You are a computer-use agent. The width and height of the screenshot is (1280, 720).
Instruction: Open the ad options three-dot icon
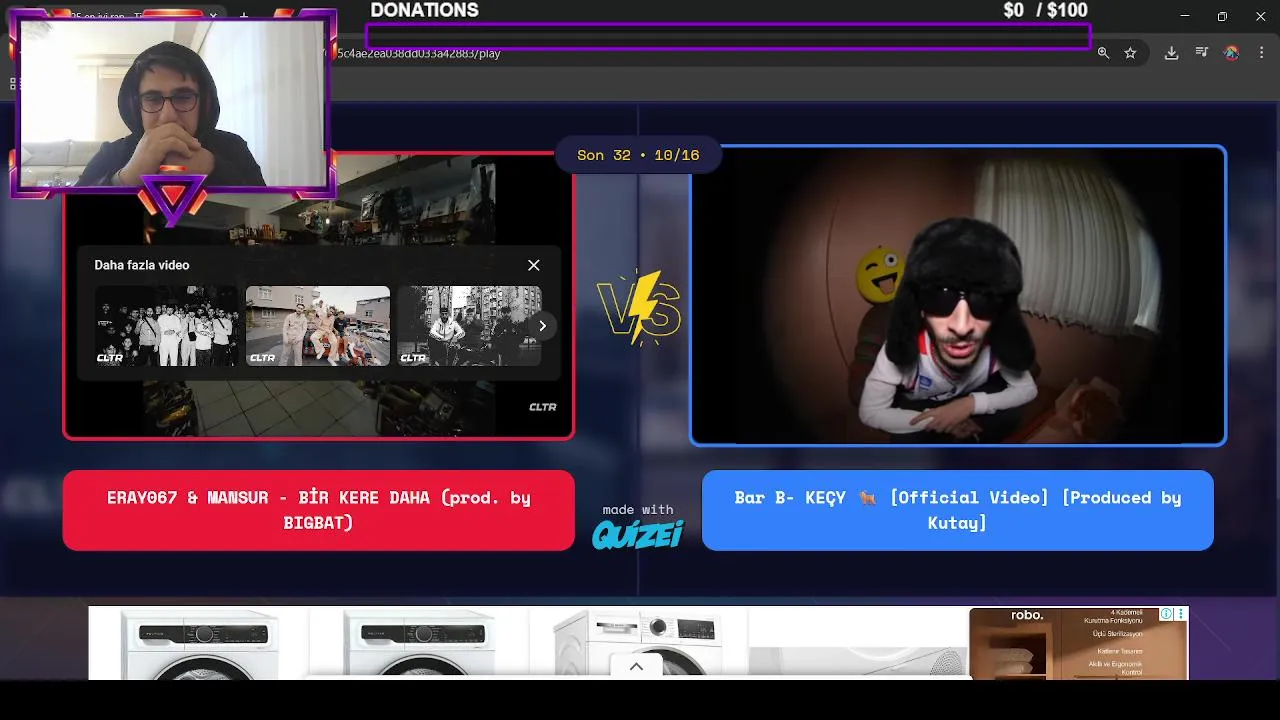click(1181, 614)
